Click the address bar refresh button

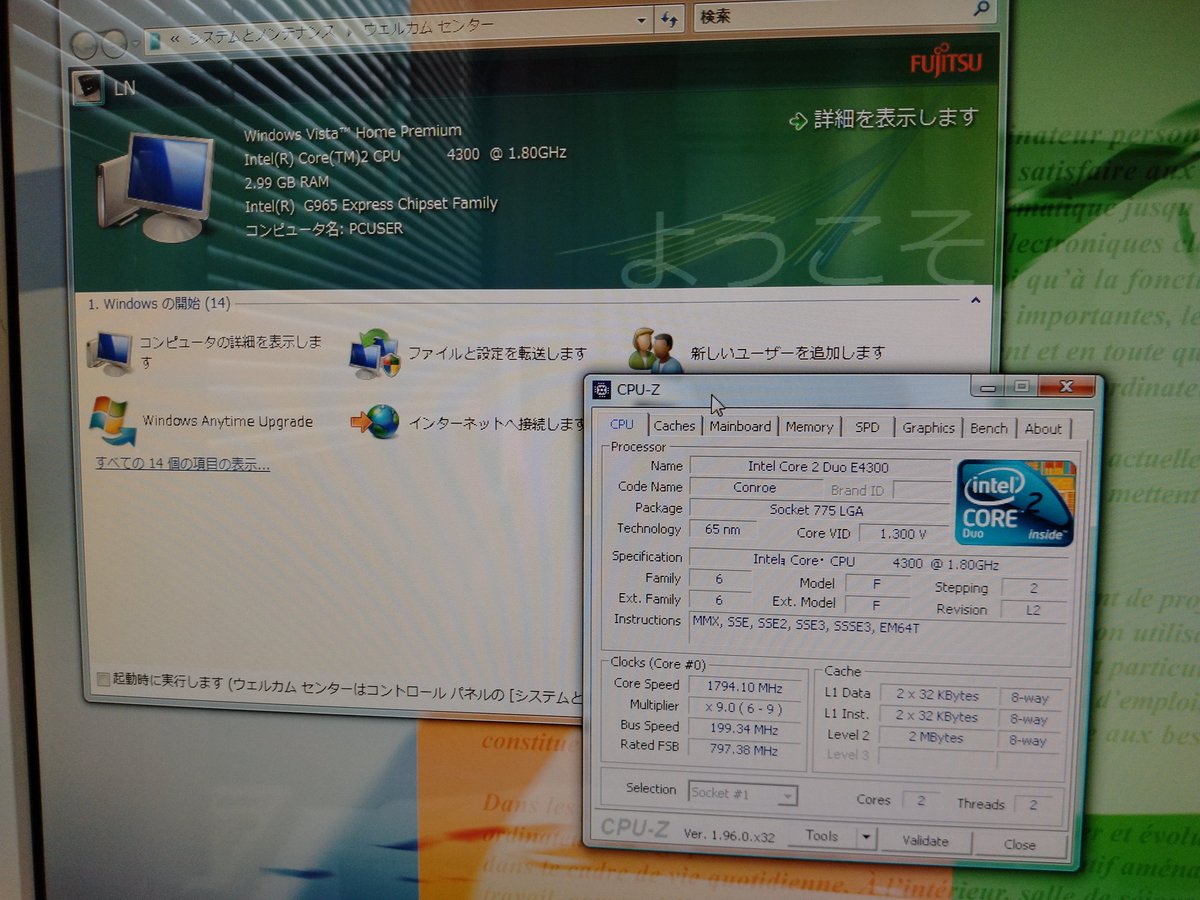click(670, 19)
